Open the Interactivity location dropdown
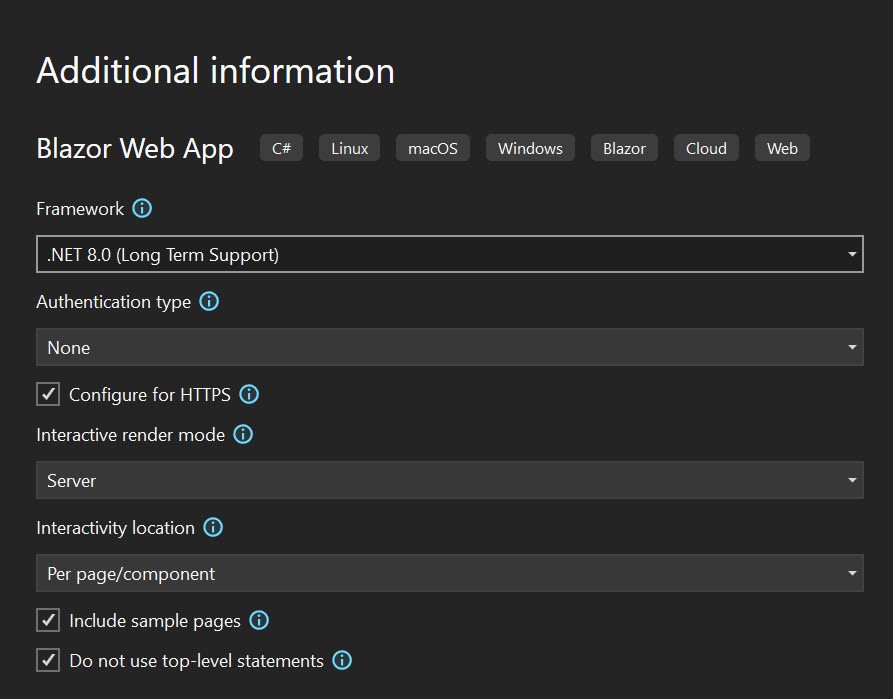 [x=450, y=573]
